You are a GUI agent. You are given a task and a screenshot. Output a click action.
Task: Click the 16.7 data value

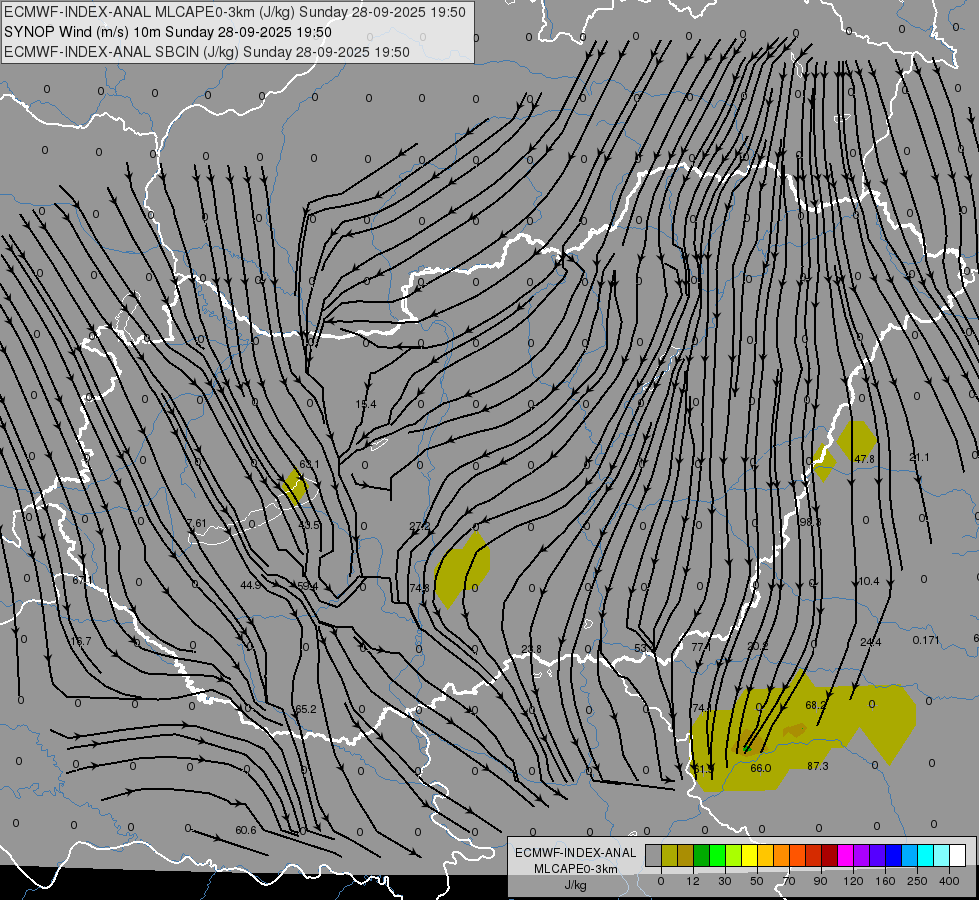81,641
